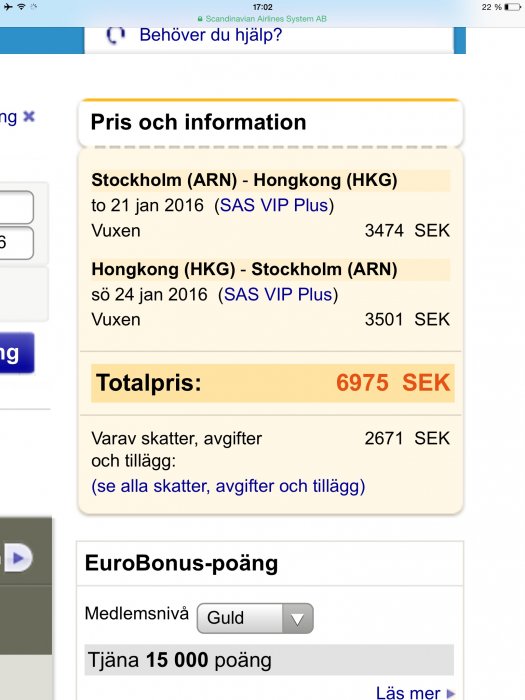The width and height of the screenshot is (525, 700).
Task: View se alla skatter, avgifter och tillägg
Action: tap(228, 486)
